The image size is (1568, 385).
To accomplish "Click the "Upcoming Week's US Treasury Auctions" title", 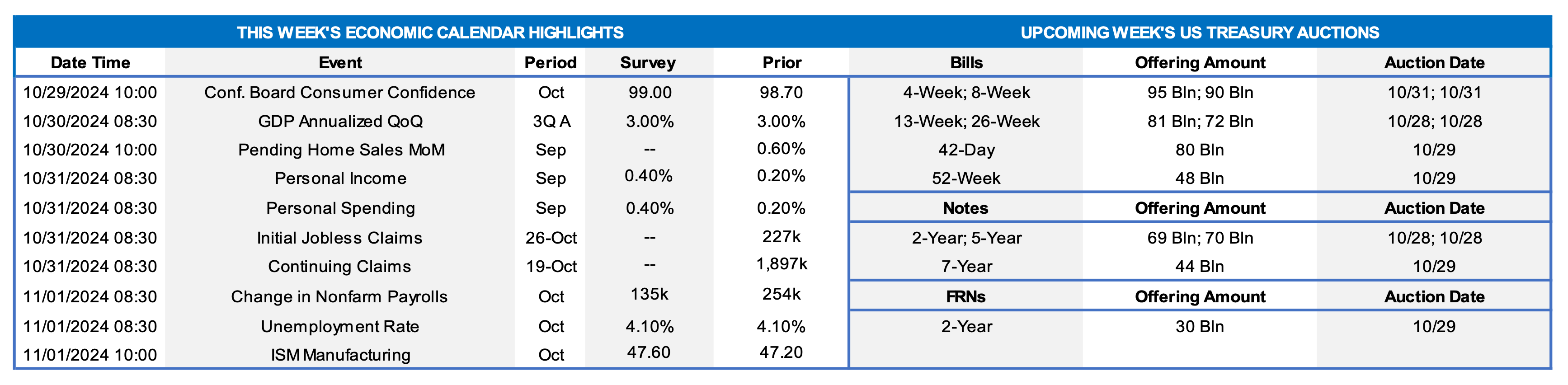I will coord(1199,32).
